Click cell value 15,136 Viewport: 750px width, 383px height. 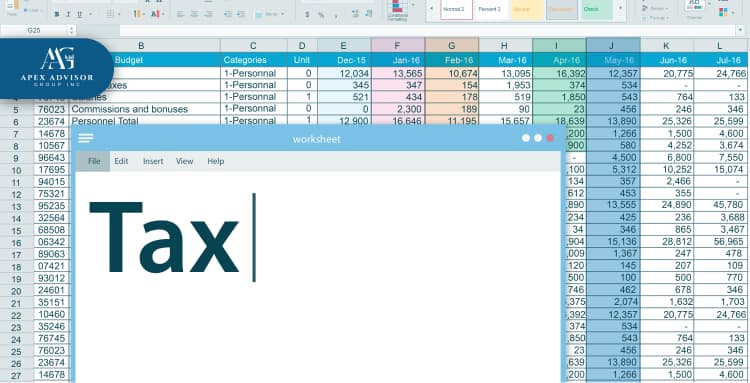613,241
